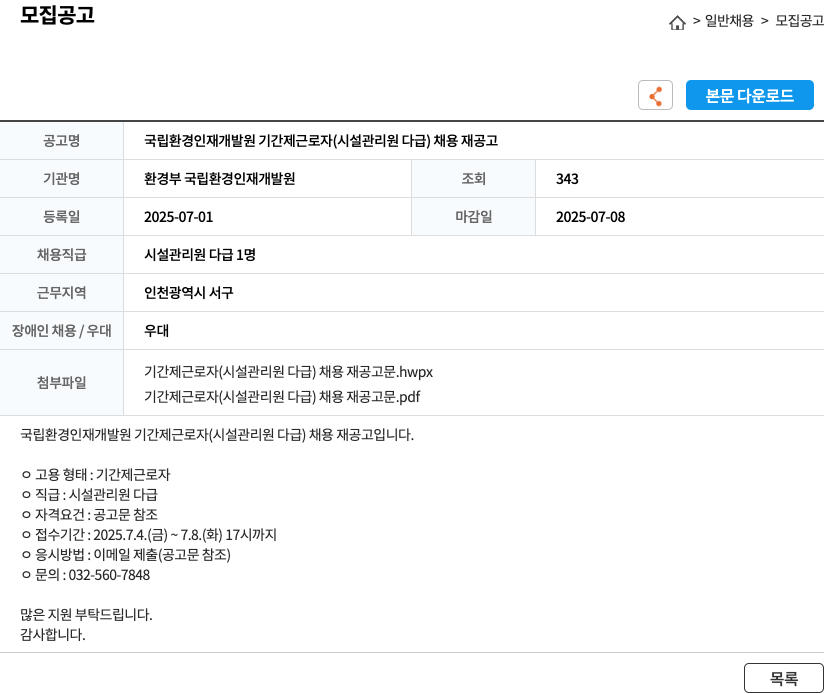
Task: Select the 자격요건 : 공고문 참조 line
Action: click(x=90, y=515)
